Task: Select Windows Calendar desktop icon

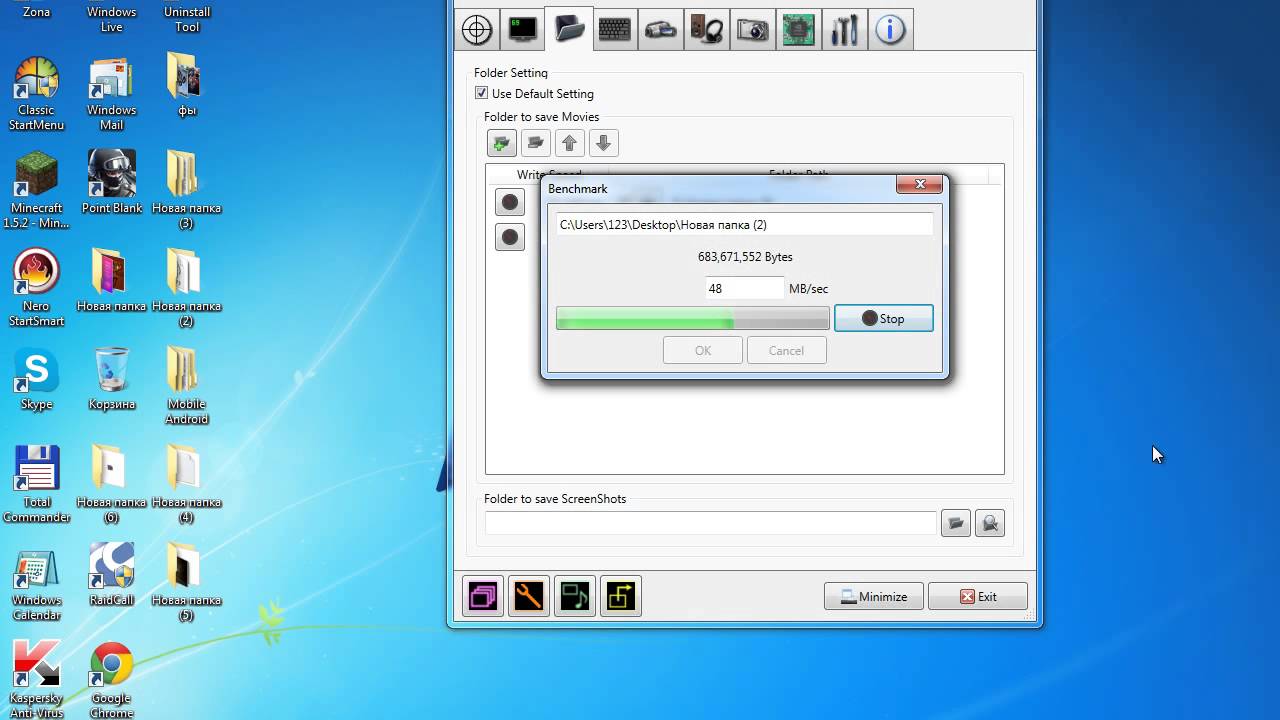Action: (36, 583)
